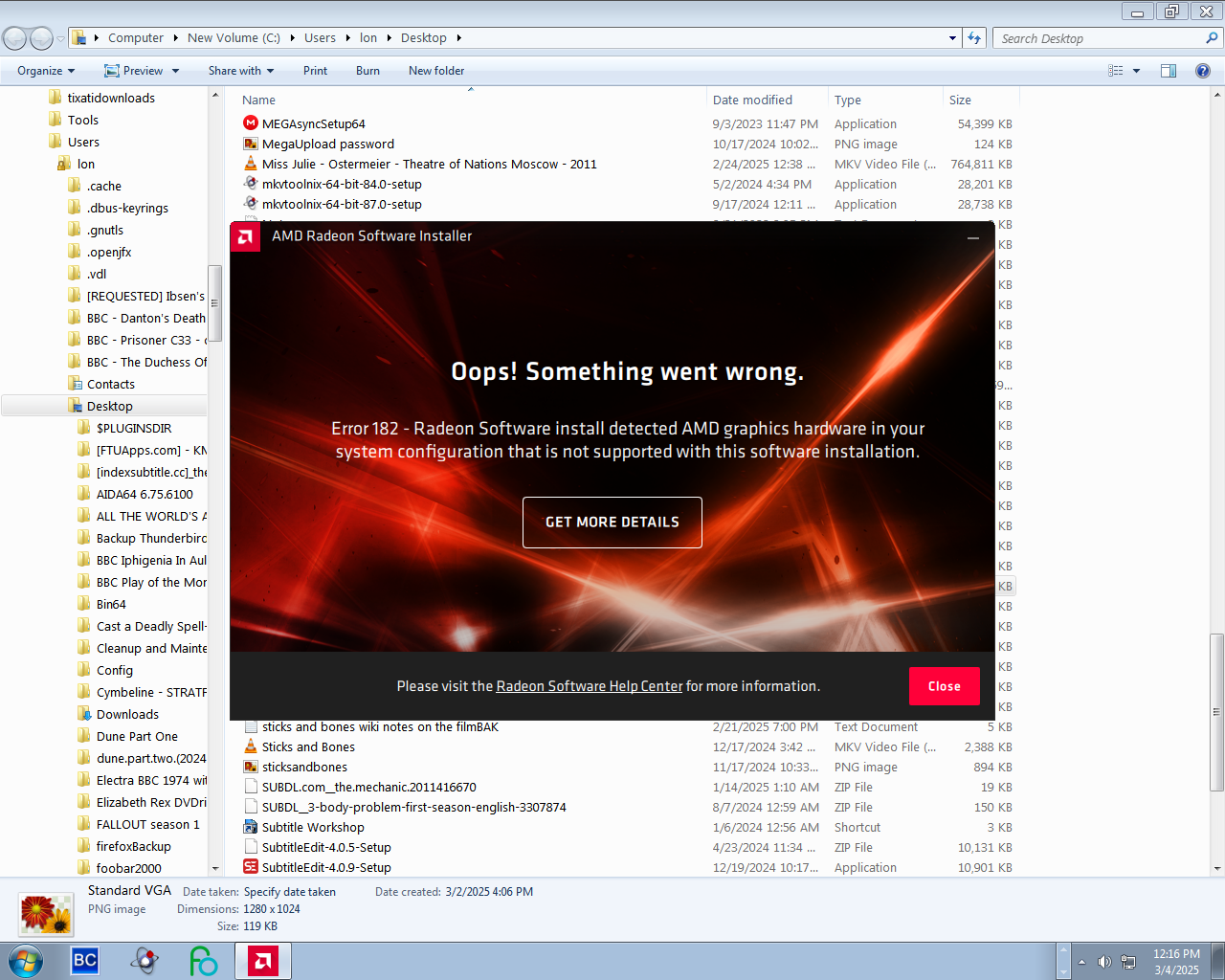Click the Miss Julie VLC cone icon
The width and height of the screenshot is (1225, 980).
point(251,164)
